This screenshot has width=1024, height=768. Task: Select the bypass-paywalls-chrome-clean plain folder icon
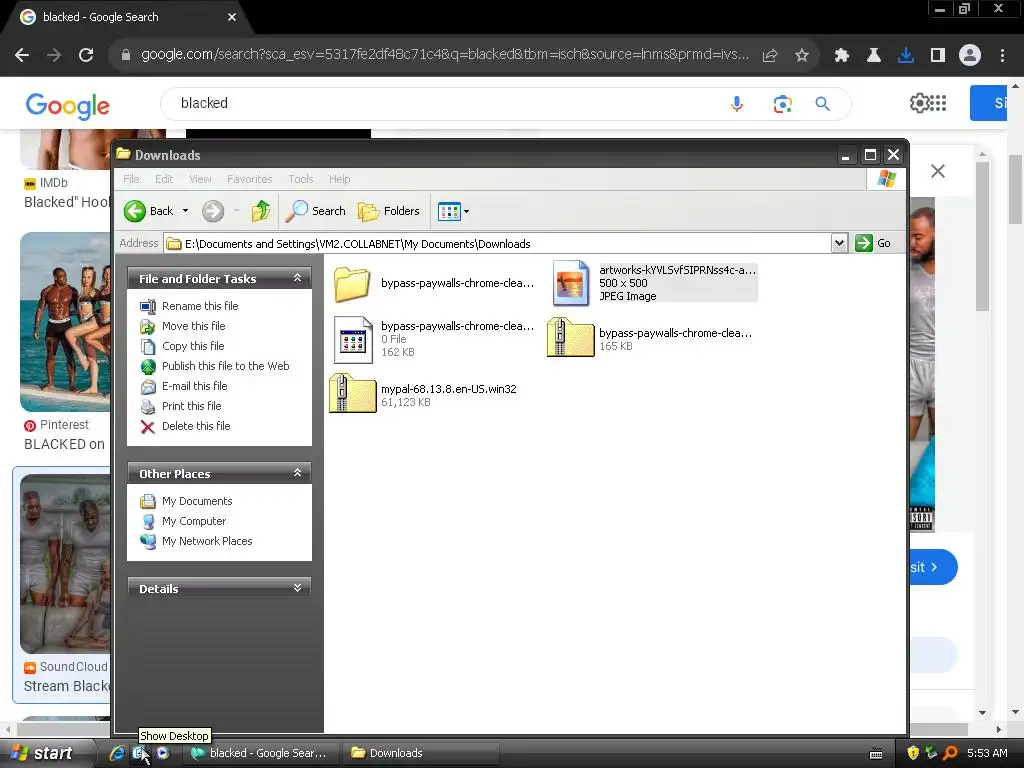(x=353, y=284)
